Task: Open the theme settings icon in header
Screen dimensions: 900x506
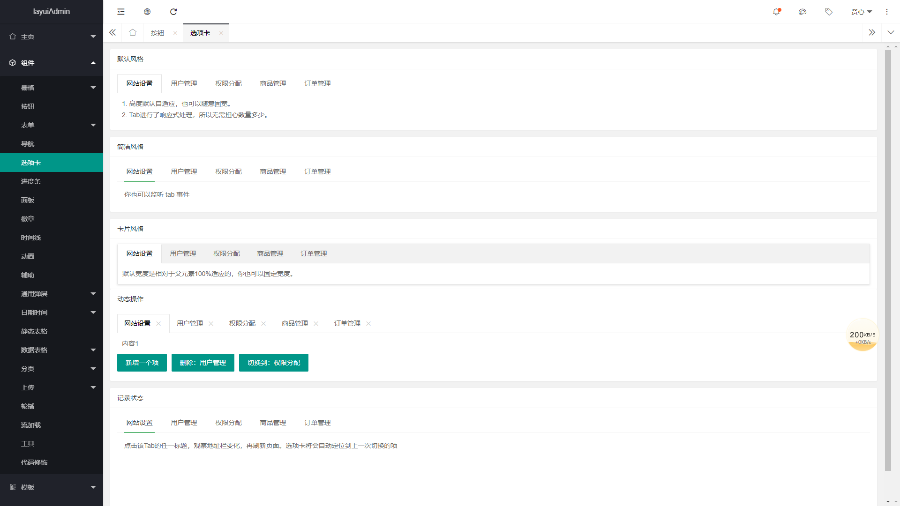Action: [802, 11]
